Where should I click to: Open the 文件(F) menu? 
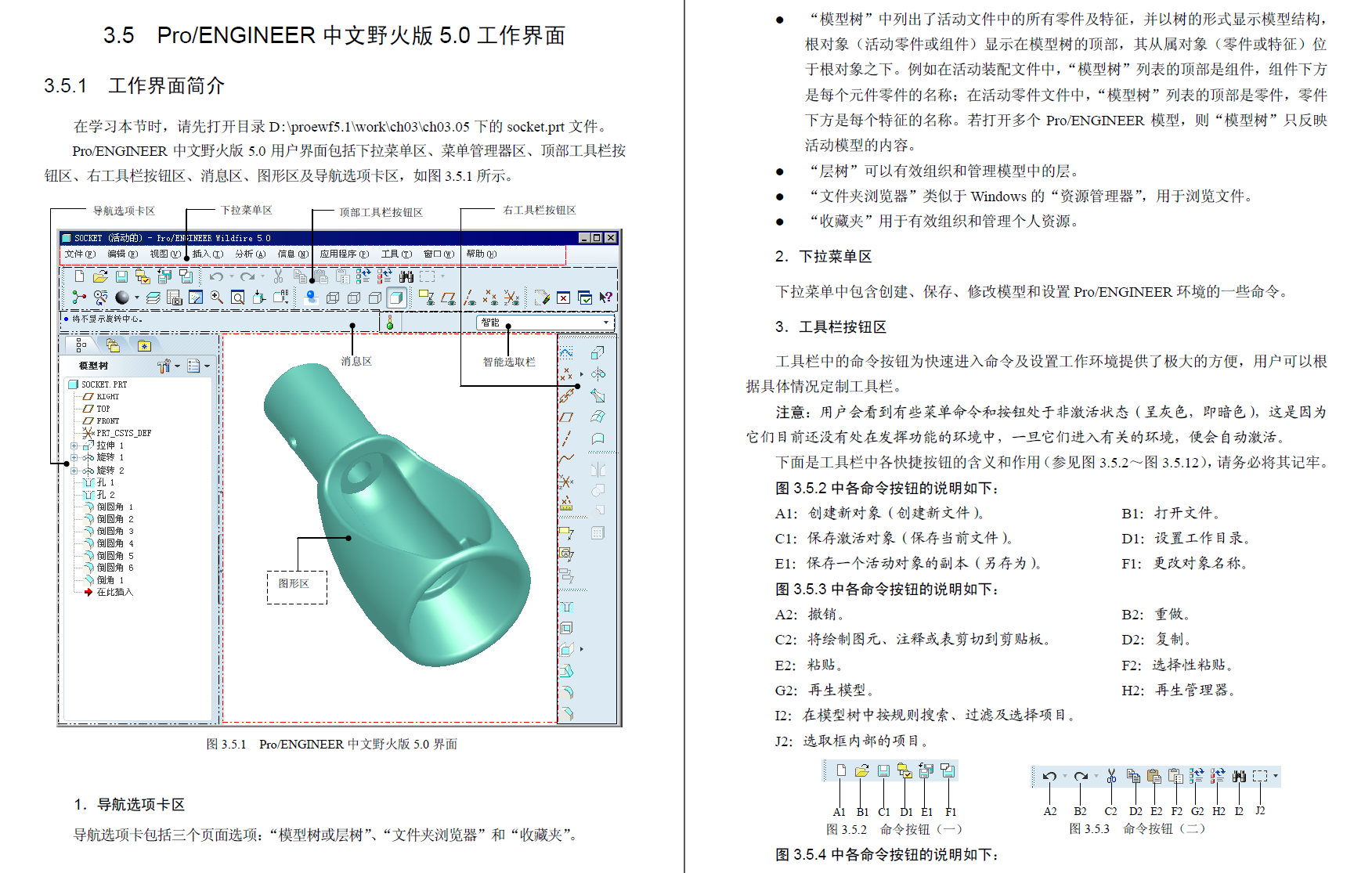[x=78, y=254]
